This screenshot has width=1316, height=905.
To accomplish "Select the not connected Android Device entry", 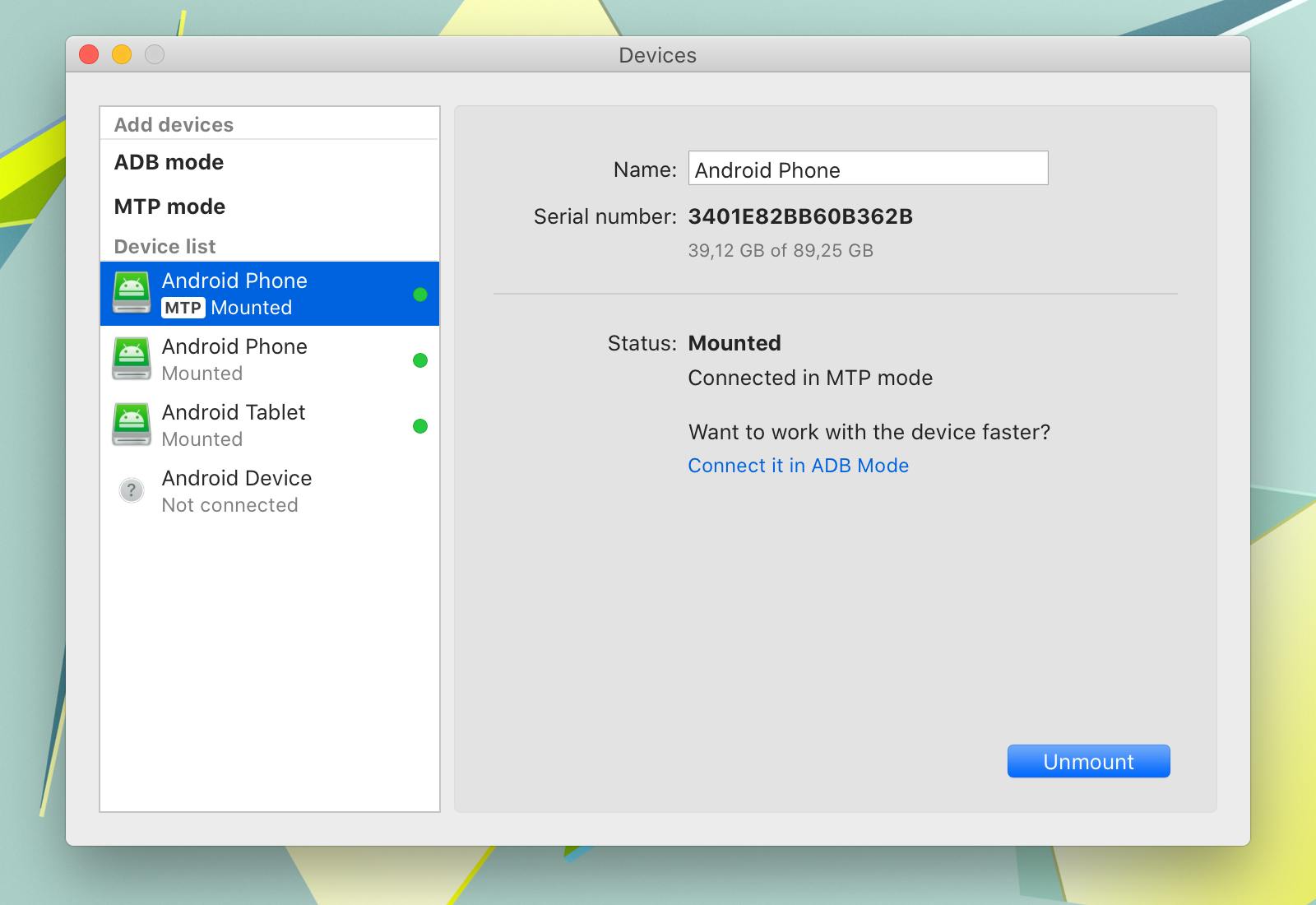I will point(269,491).
